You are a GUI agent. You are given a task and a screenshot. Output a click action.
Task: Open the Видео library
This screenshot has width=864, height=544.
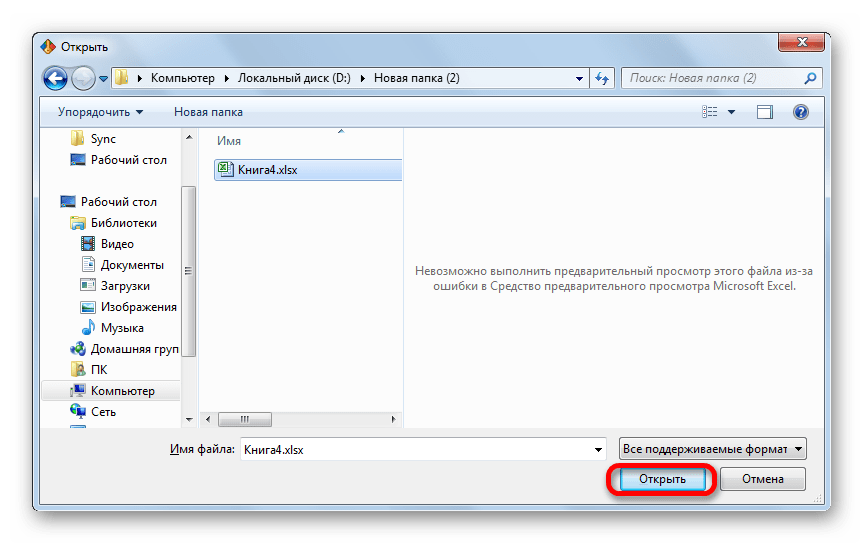point(117,244)
